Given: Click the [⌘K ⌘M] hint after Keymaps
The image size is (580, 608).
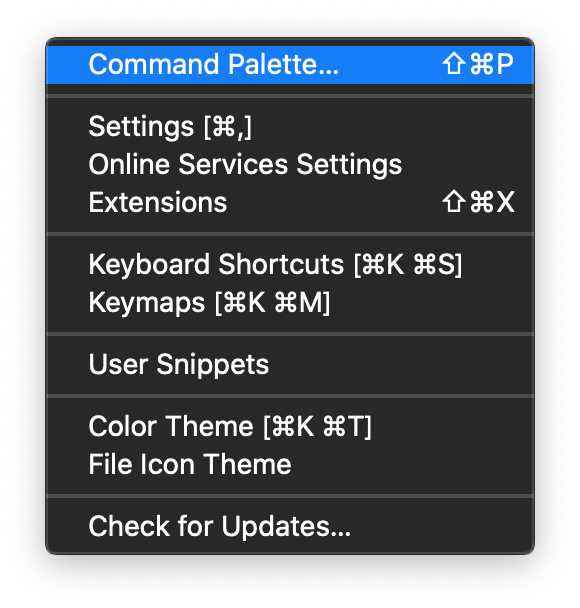Looking at the screenshot, I should point(273,303).
